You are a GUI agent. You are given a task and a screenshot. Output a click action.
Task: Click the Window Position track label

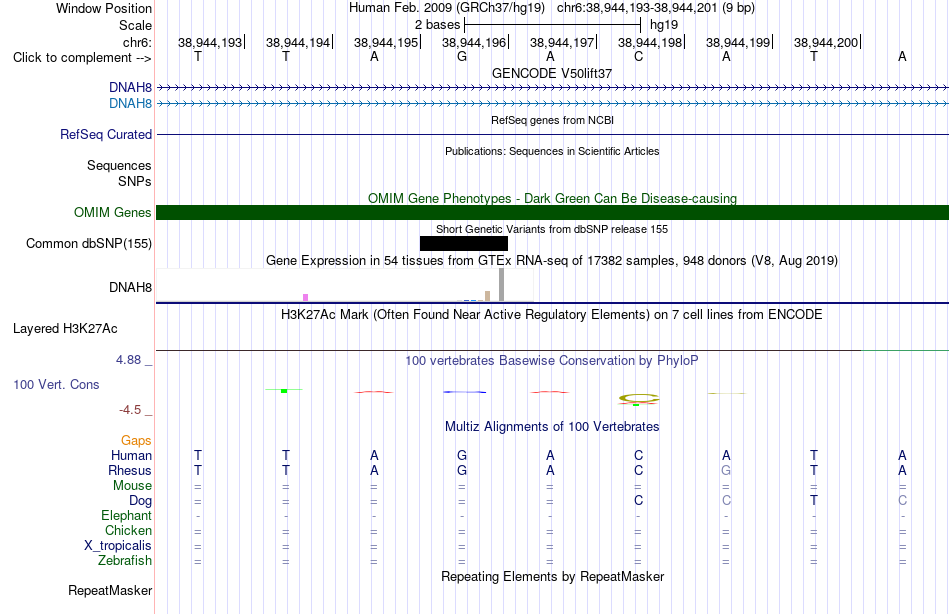(x=104, y=8)
